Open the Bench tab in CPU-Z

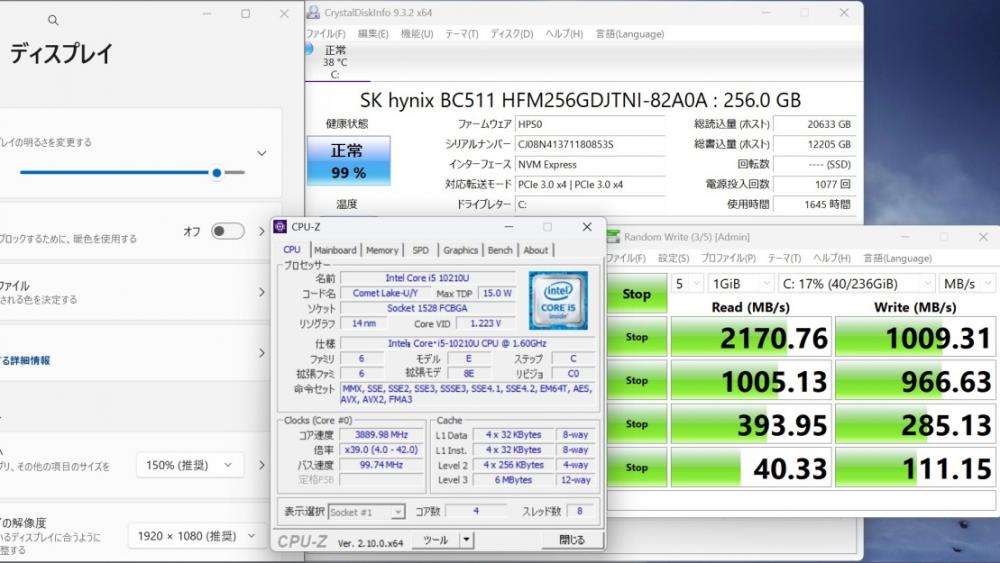(x=500, y=250)
